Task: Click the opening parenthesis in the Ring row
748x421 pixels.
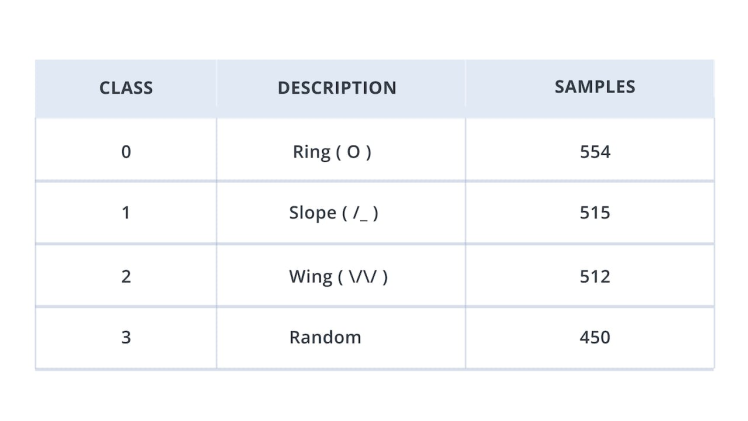Action: tap(339, 152)
